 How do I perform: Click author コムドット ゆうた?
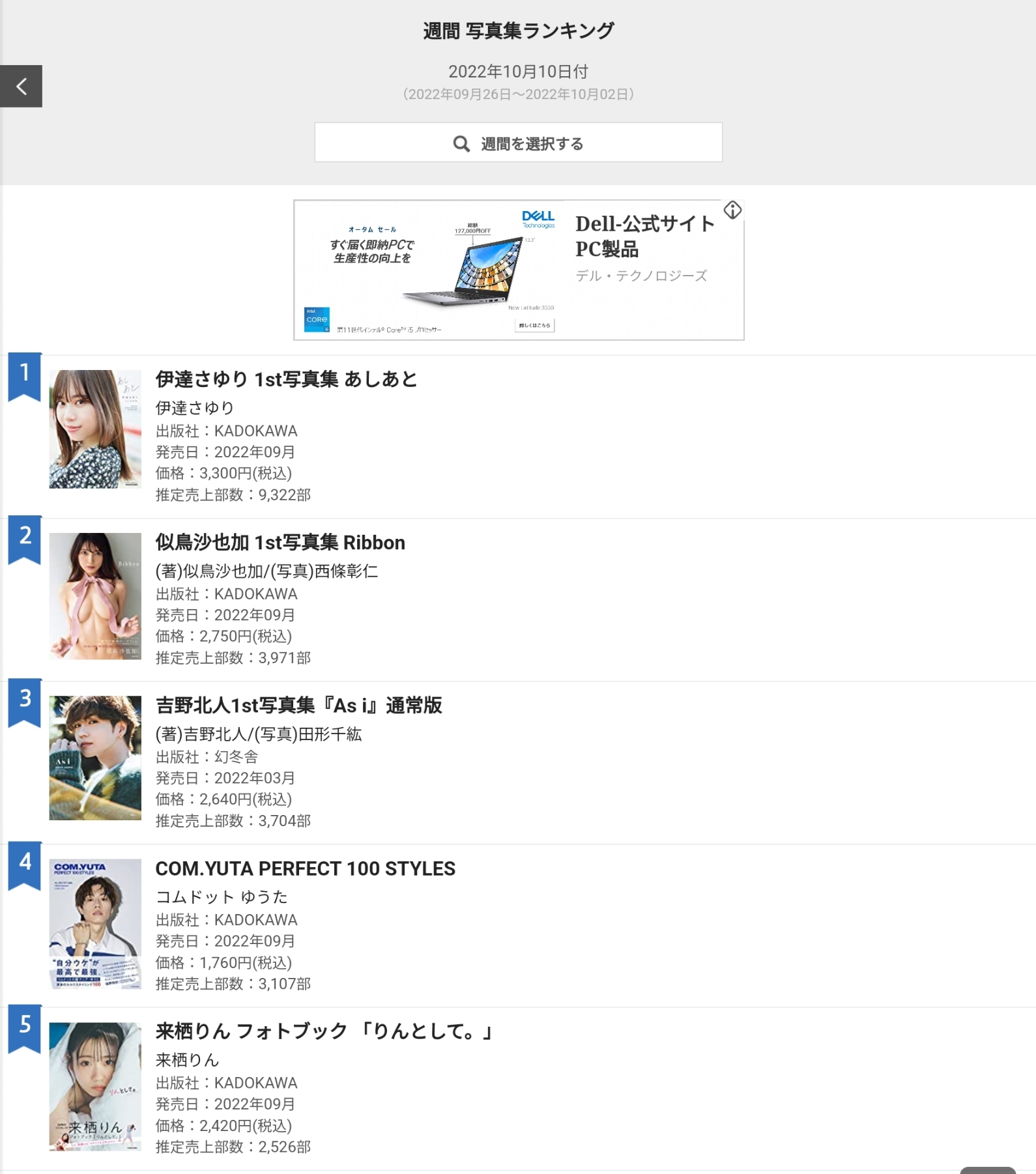[x=221, y=897]
